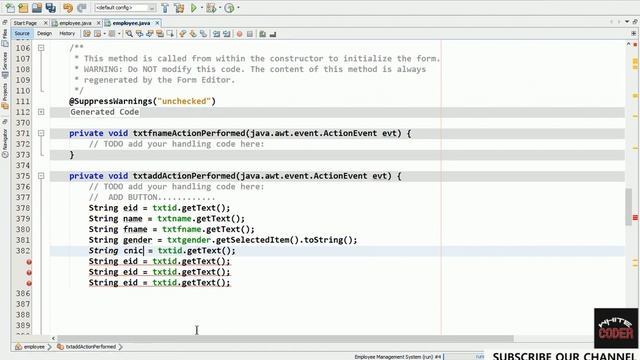Switch to History view
The width and height of the screenshot is (640, 360).
click(x=67, y=34)
